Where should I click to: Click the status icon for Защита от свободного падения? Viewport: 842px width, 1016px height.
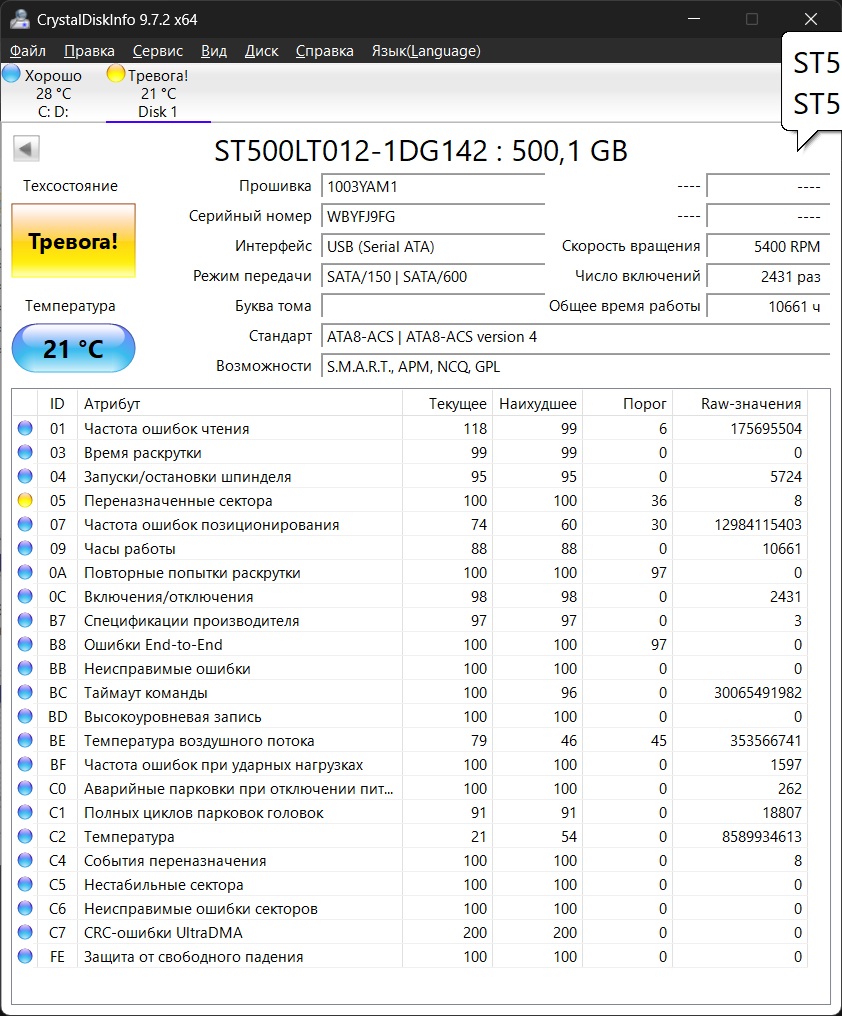coord(25,956)
